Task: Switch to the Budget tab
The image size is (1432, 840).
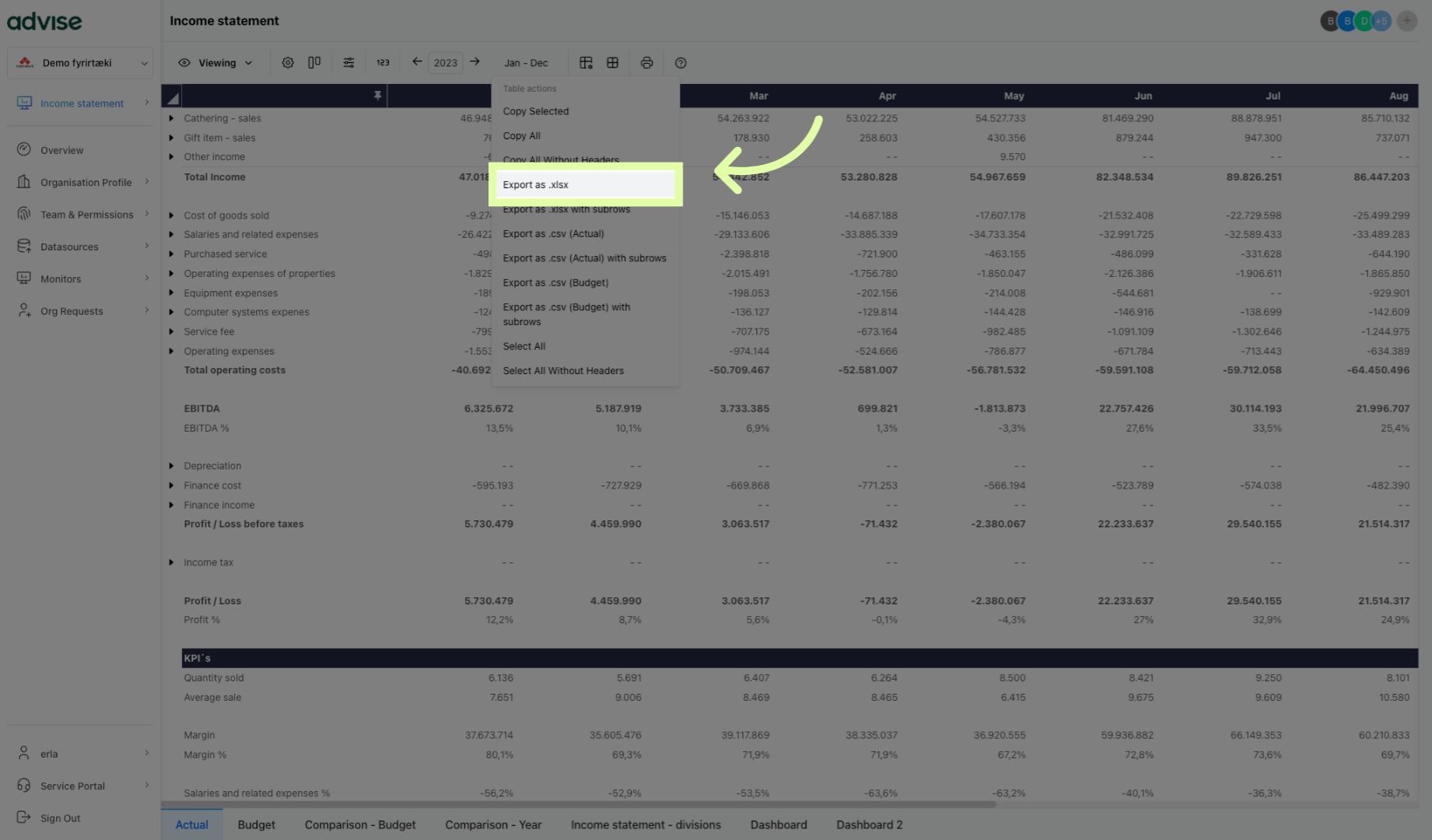Action: click(257, 824)
